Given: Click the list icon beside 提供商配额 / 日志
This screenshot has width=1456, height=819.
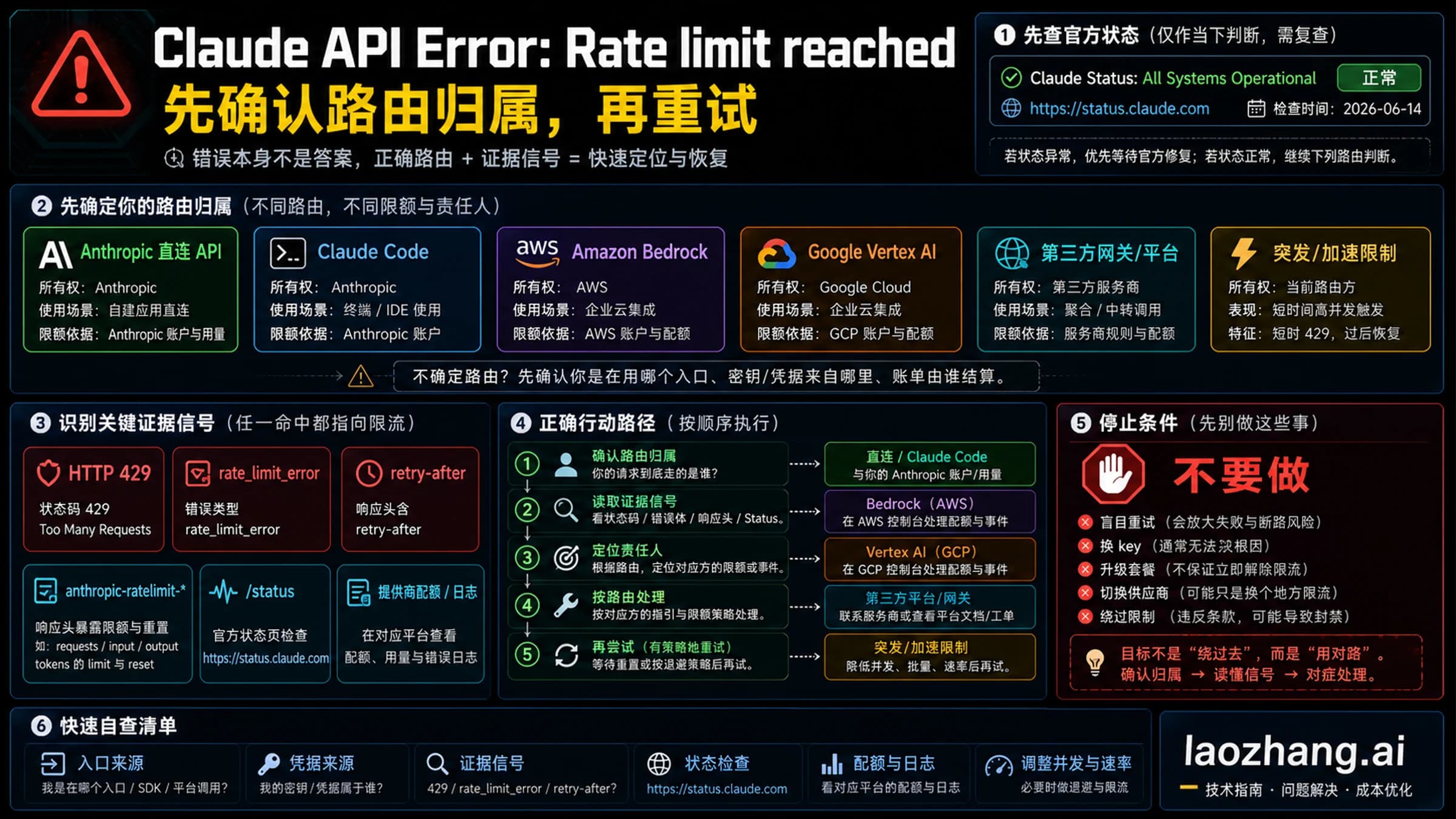Looking at the screenshot, I should (x=359, y=592).
